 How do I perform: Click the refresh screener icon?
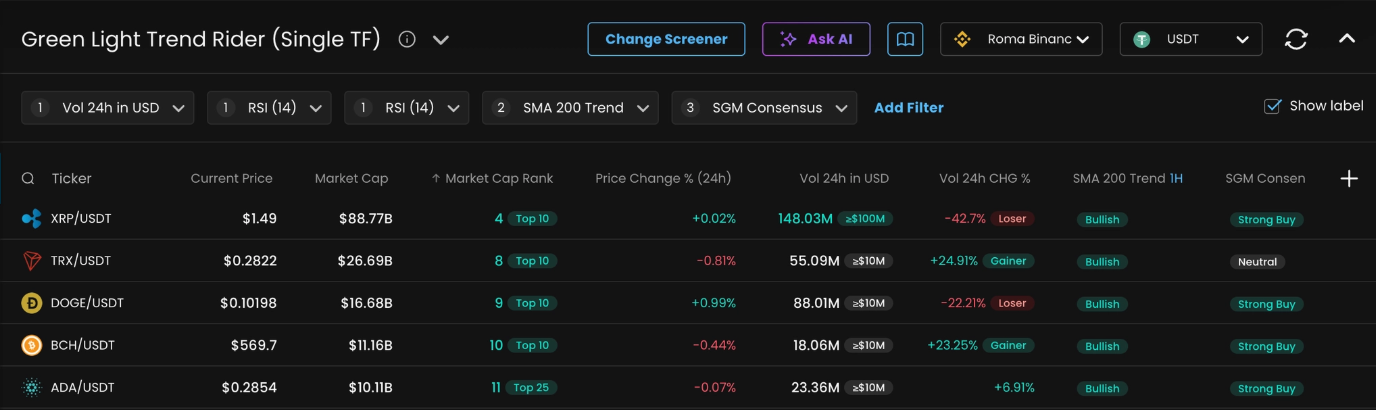pos(1296,39)
